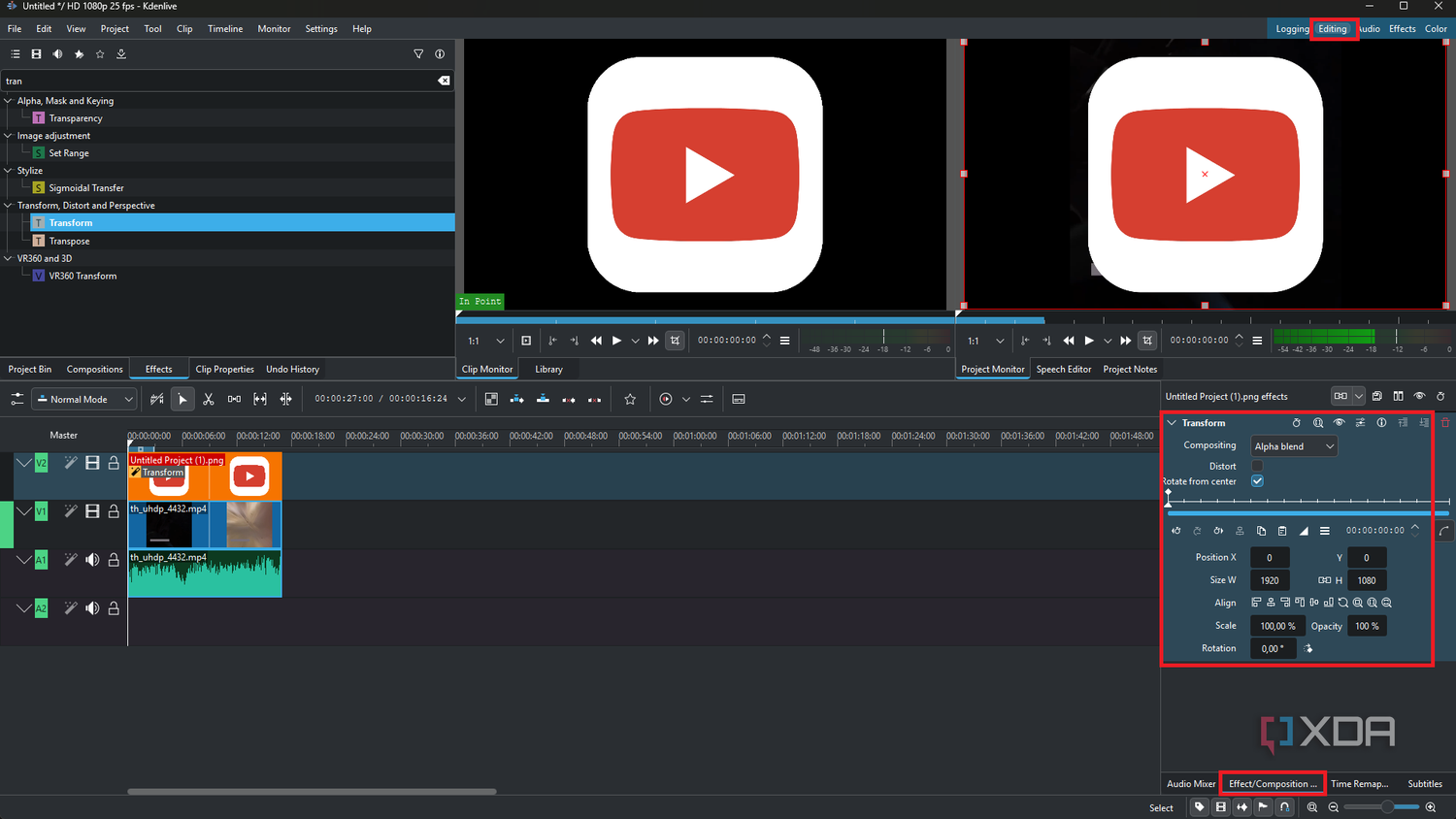Switch to Color workspace
Screen dimensions: 1456x819
tap(1436, 29)
